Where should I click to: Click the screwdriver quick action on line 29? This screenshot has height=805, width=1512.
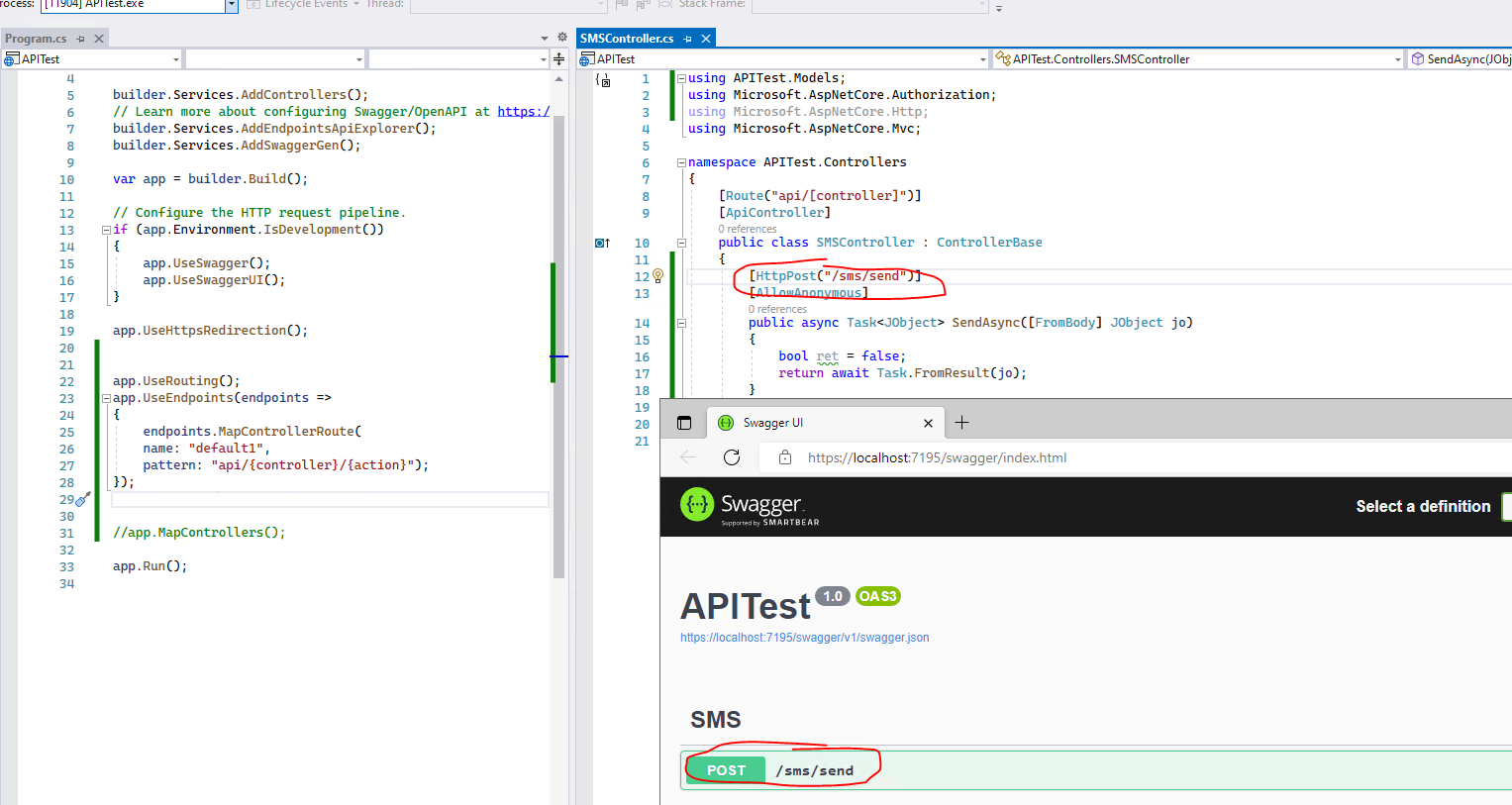coord(83,499)
